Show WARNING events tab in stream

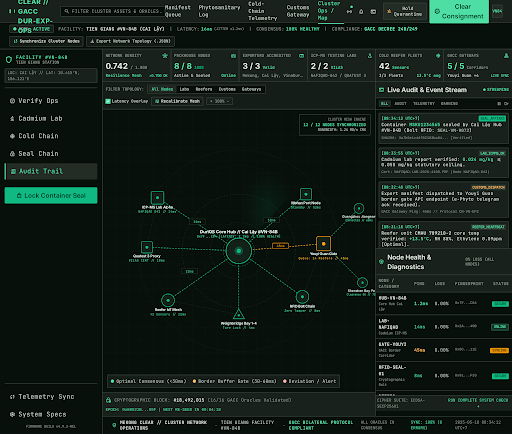449,104
